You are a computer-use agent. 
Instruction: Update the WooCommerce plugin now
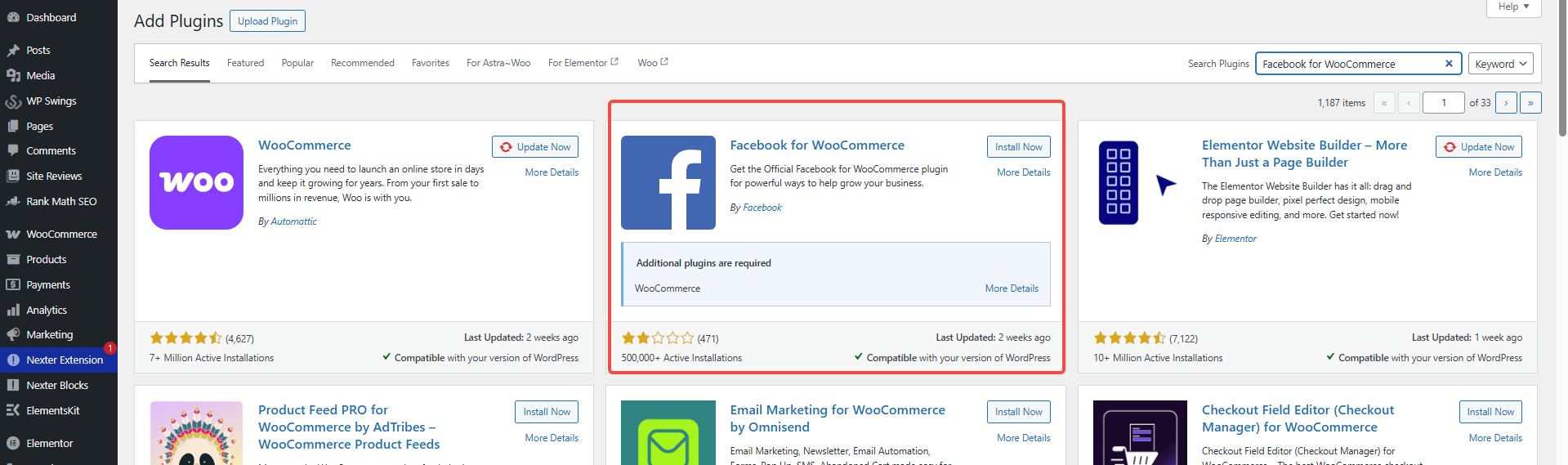[x=535, y=147]
